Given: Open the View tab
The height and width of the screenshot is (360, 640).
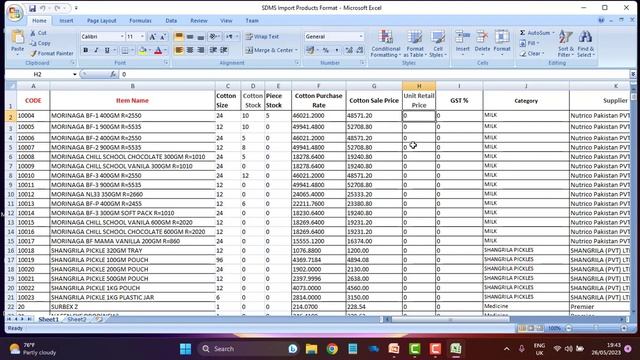Looking at the screenshot, I should [x=226, y=21].
